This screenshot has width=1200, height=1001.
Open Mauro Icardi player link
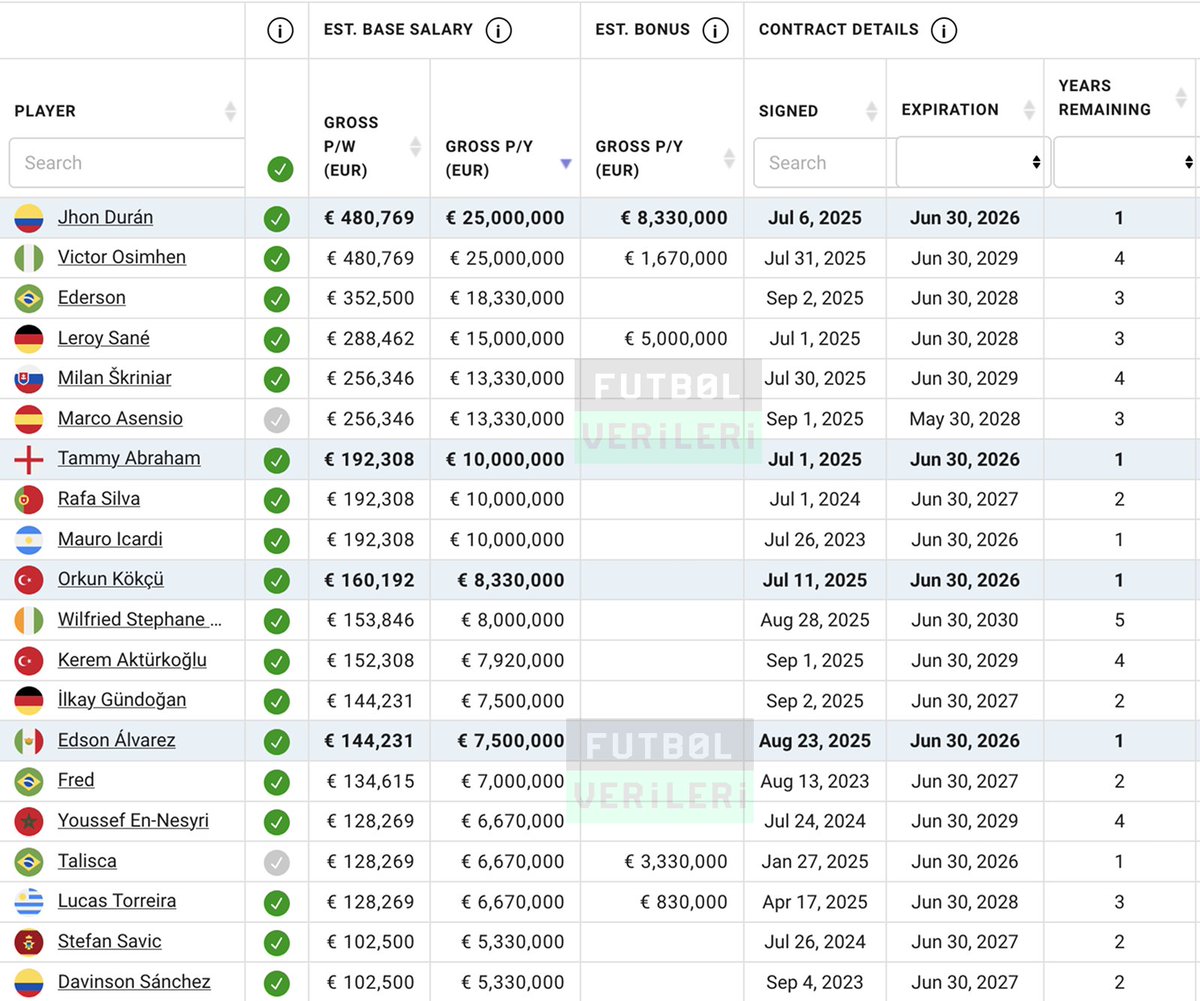[110, 539]
